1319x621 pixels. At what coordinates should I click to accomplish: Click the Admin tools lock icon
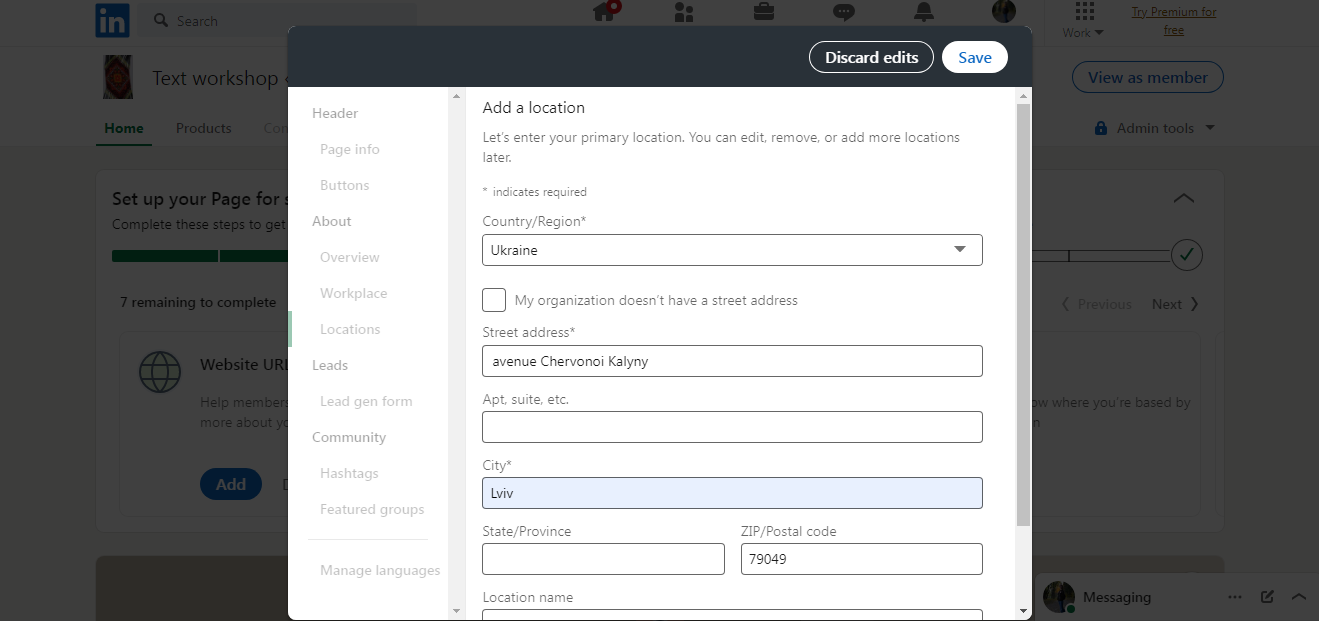click(1101, 128)
